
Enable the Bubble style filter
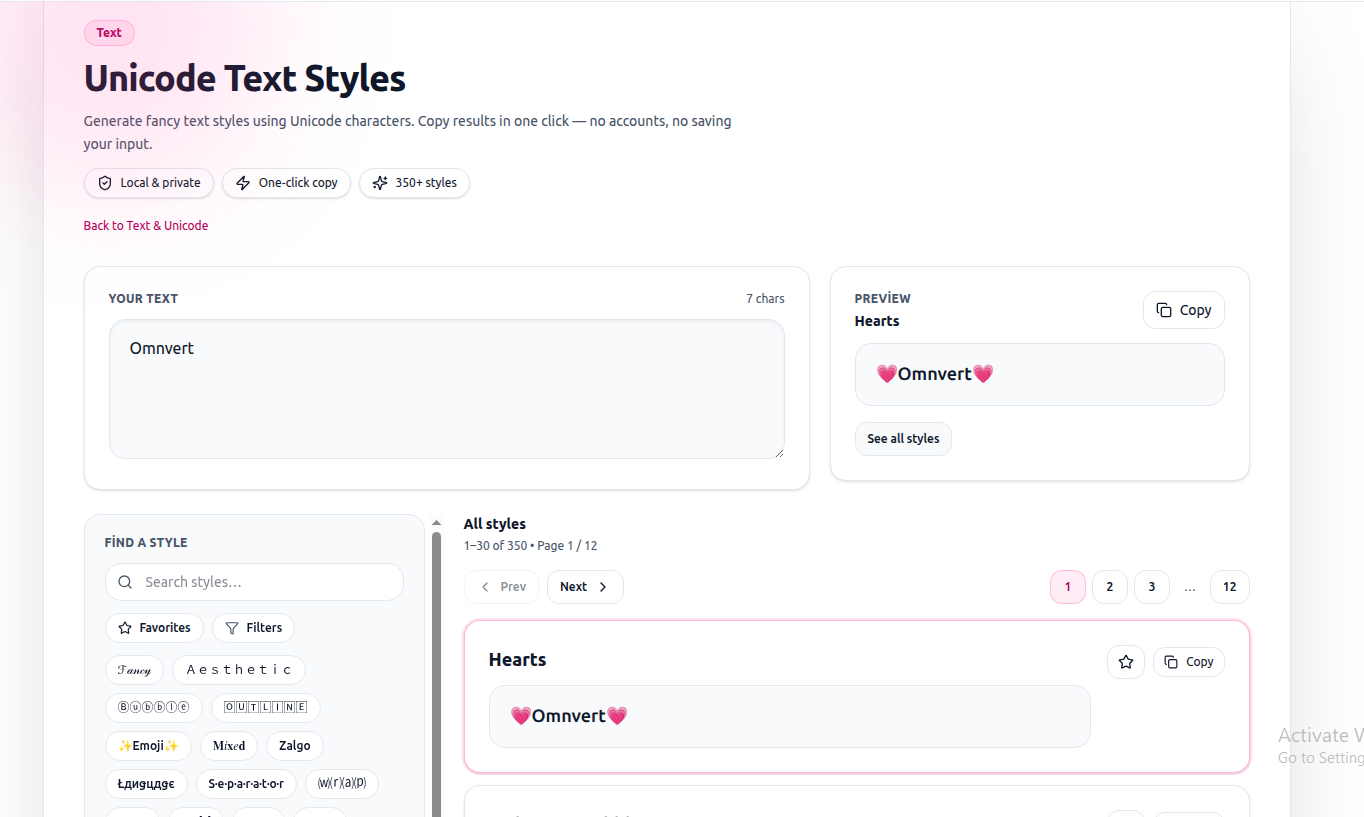click(x=154, y=707)
